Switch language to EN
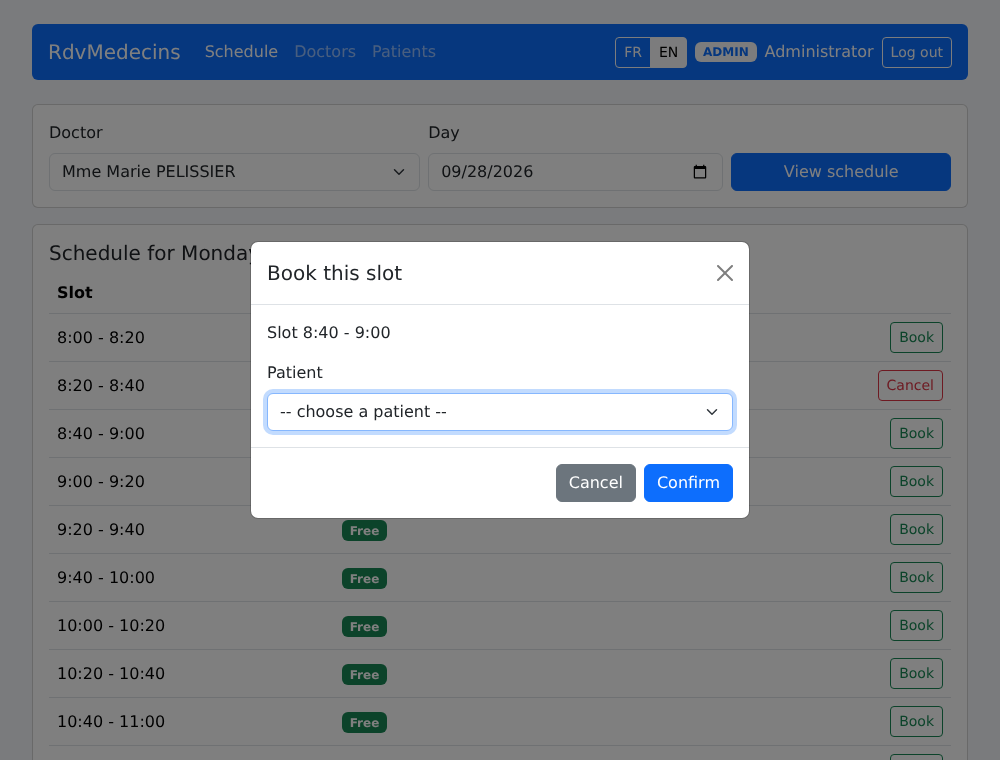The height and width of the screenshot is (760, 1000). pyautogui.click(x=668, y=52)
